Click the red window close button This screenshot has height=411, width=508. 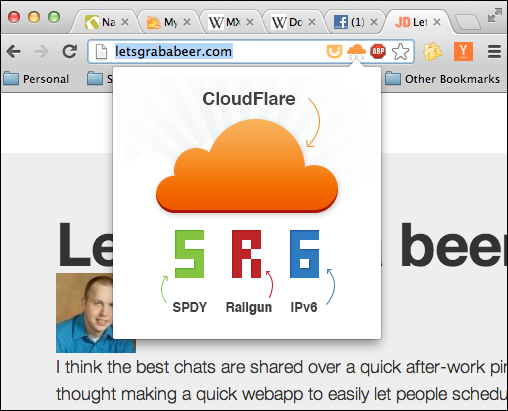(x=14, y=17)
